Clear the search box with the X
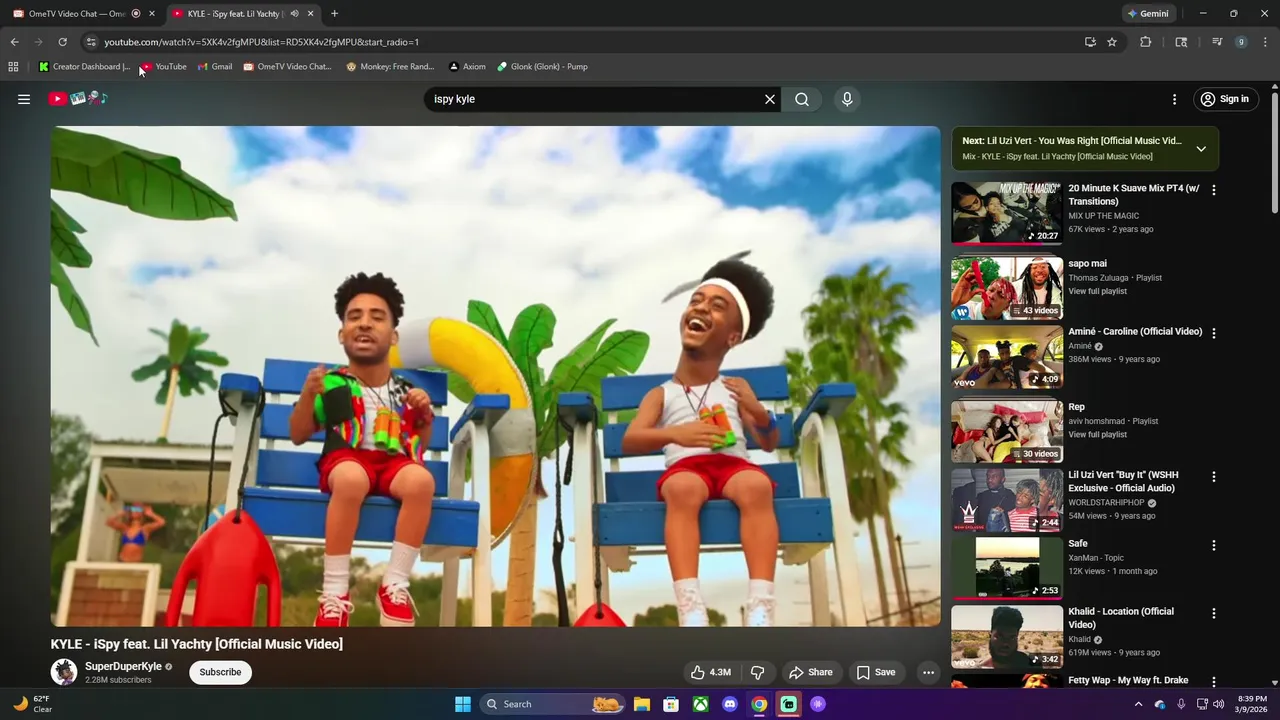Screen dimensions: 1280x720 click(x=770, y=99)
